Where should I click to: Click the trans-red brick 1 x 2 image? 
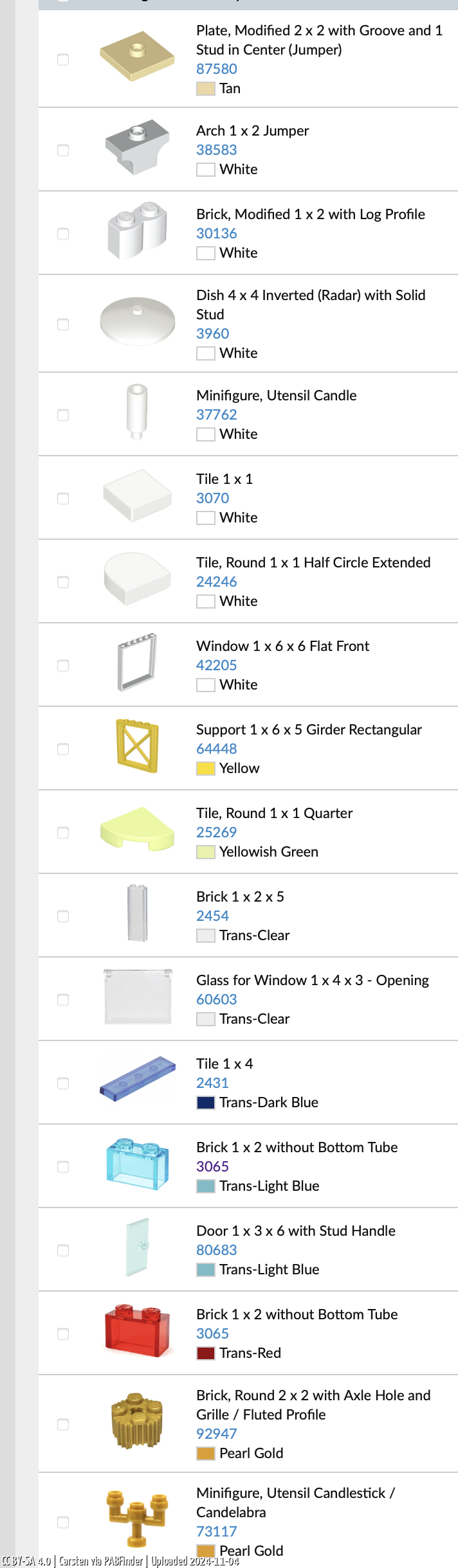click(137, 1331)
